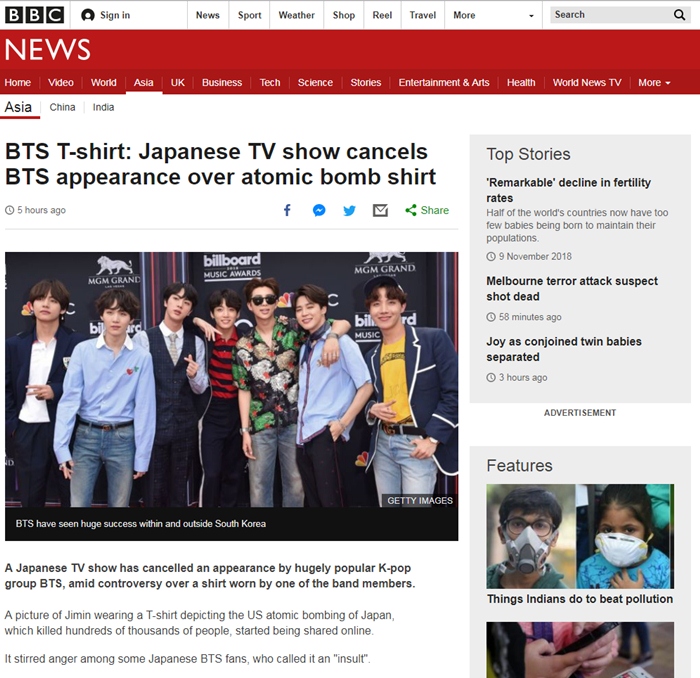Read 'Remarkable' decline in fertility rates story
The width and height of the screenshot is (700, 678).
(x=568, y=189)
